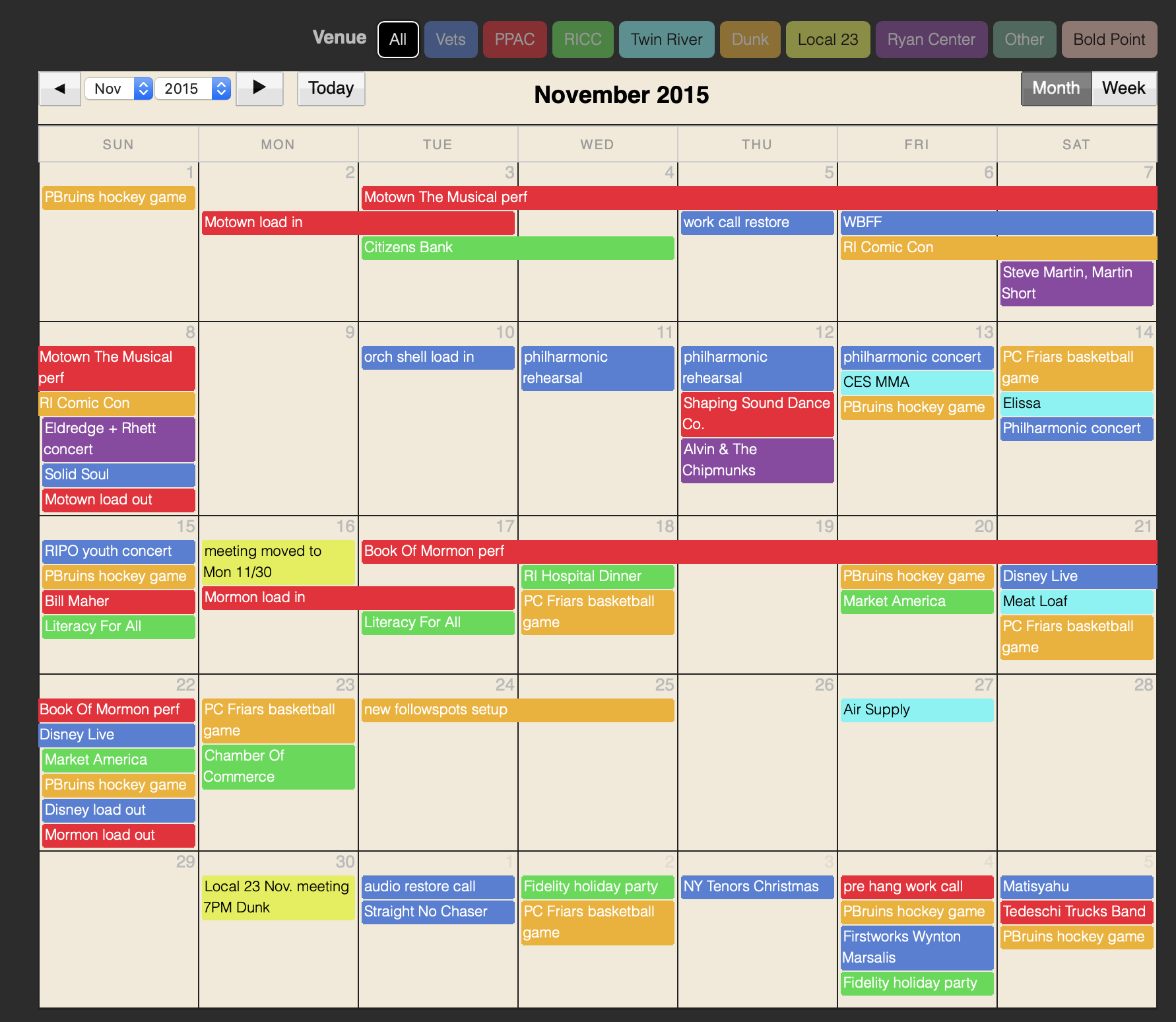Filter by Twin River venue
Screen dimensions: 1176x1022
(666, 40)
